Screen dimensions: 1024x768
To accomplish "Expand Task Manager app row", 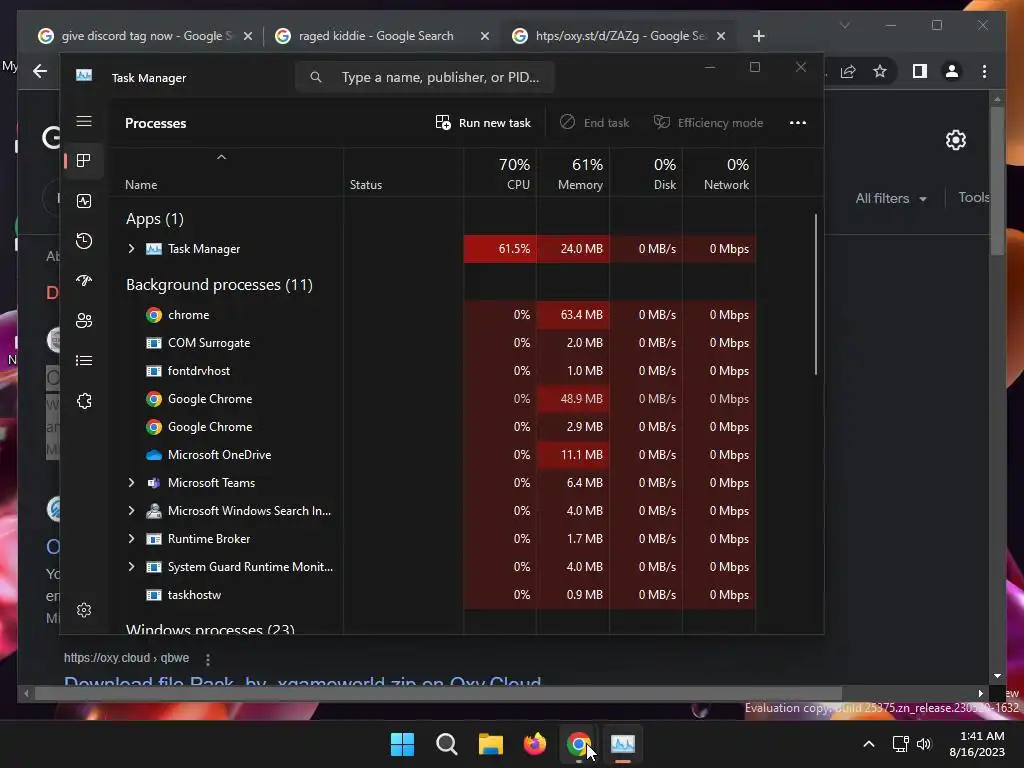I will [x=131, y=249].
